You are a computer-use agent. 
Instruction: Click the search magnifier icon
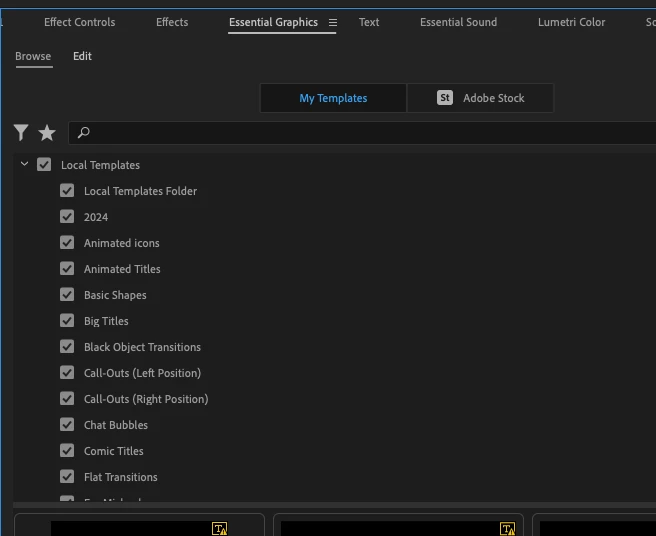click(84, 133)
